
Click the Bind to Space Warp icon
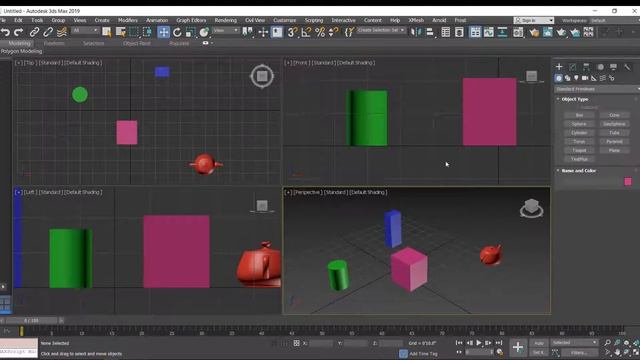(x=62, y=32)
